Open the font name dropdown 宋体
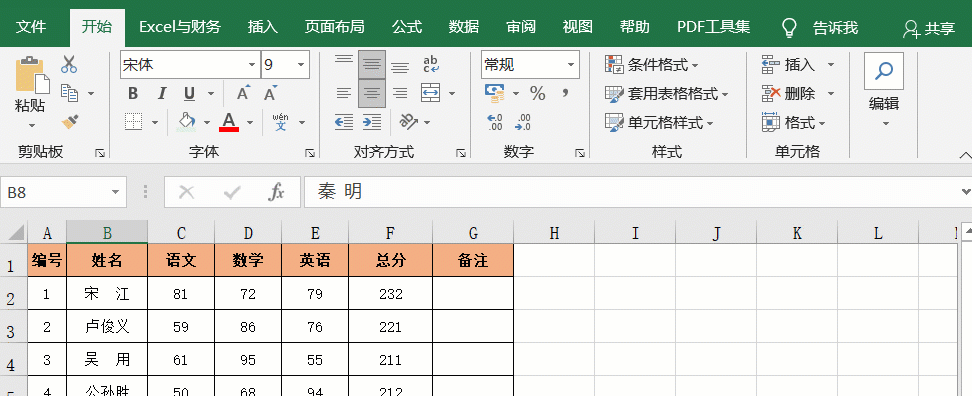 coord(252,64)
